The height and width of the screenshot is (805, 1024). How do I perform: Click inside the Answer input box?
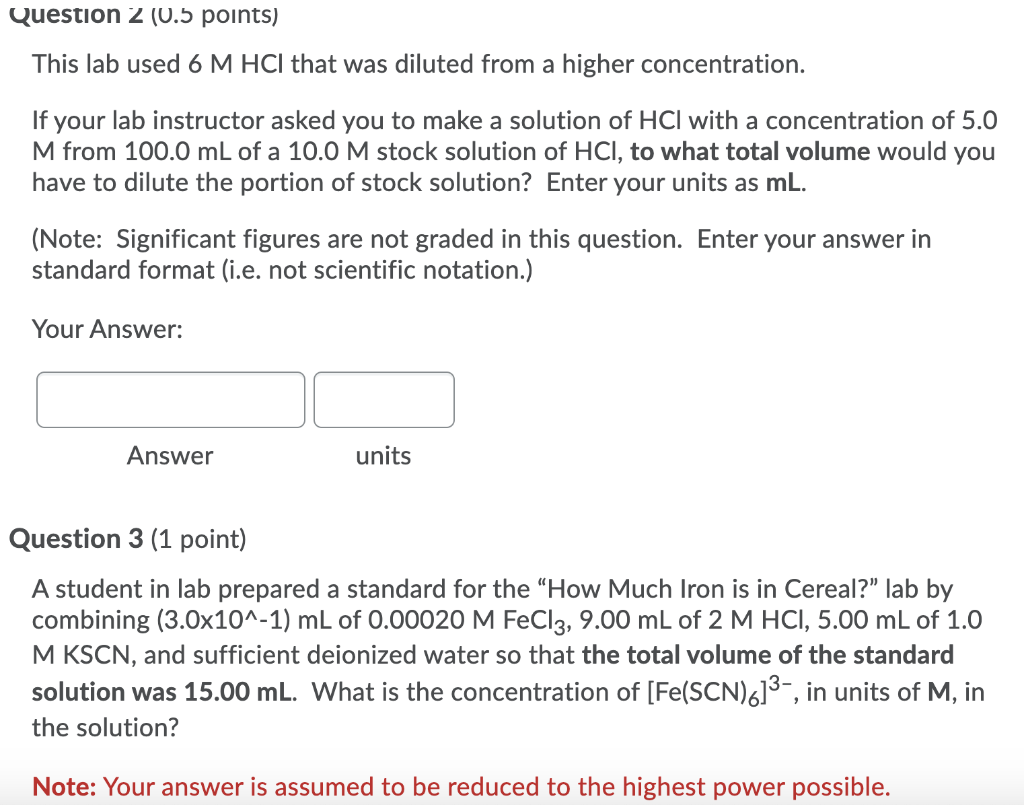170,399
